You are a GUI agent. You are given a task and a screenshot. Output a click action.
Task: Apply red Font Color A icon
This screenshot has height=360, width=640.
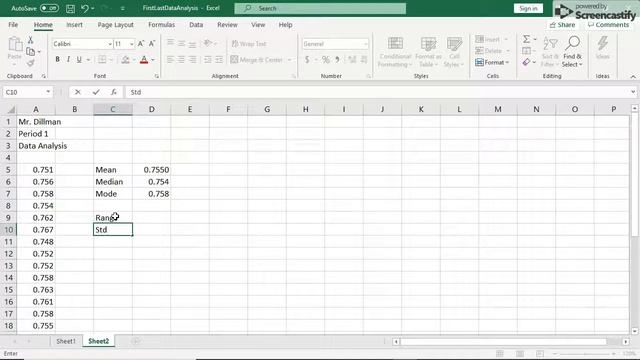click(144, 60)
